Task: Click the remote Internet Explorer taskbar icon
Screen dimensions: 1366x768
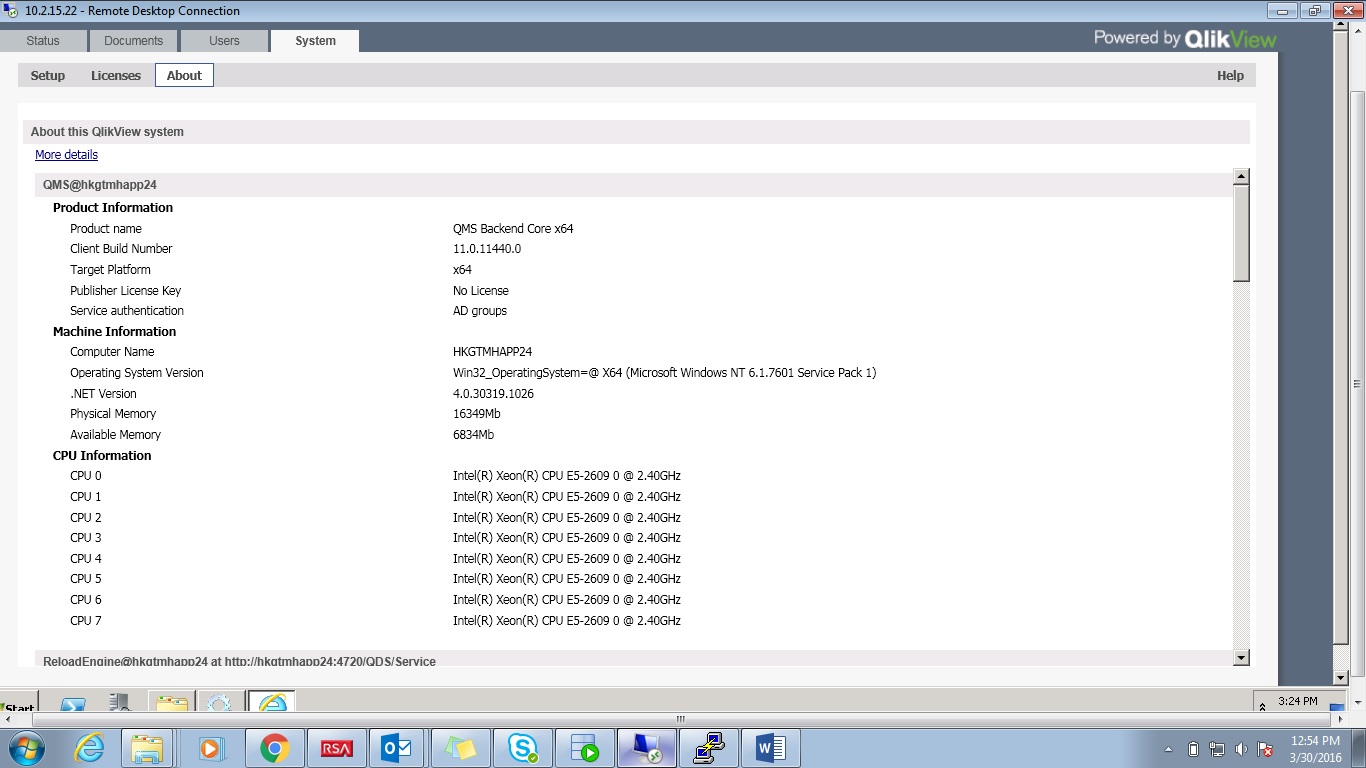Action: point(272,702)
